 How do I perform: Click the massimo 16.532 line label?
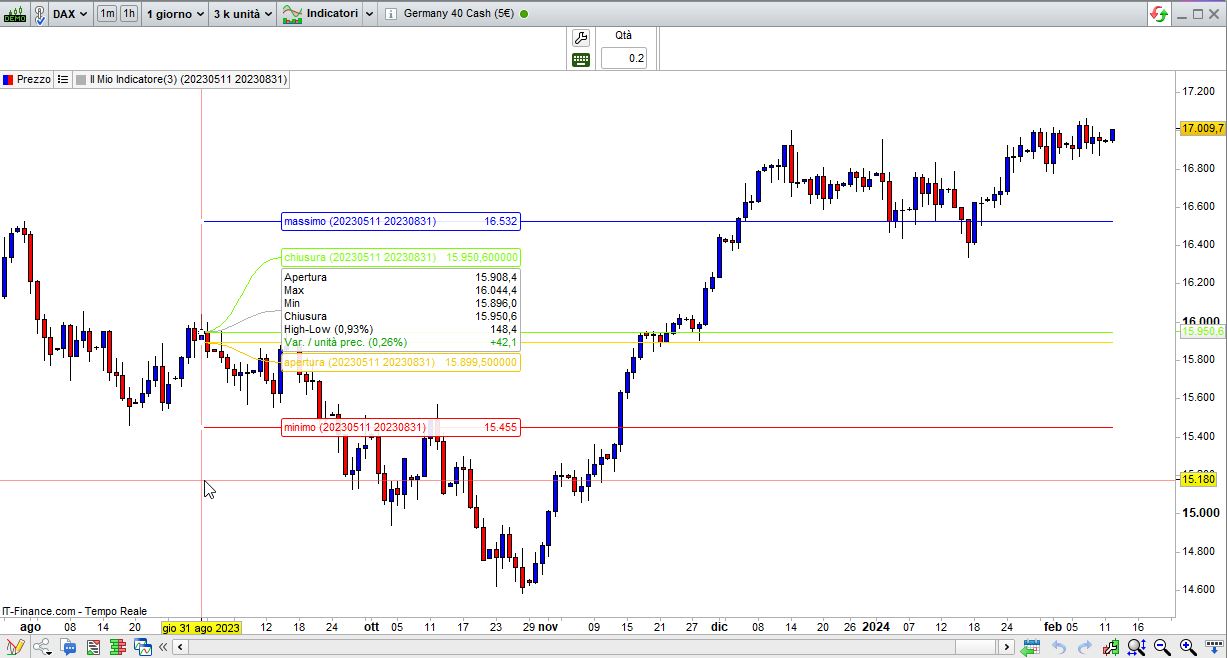coord(400,221)
